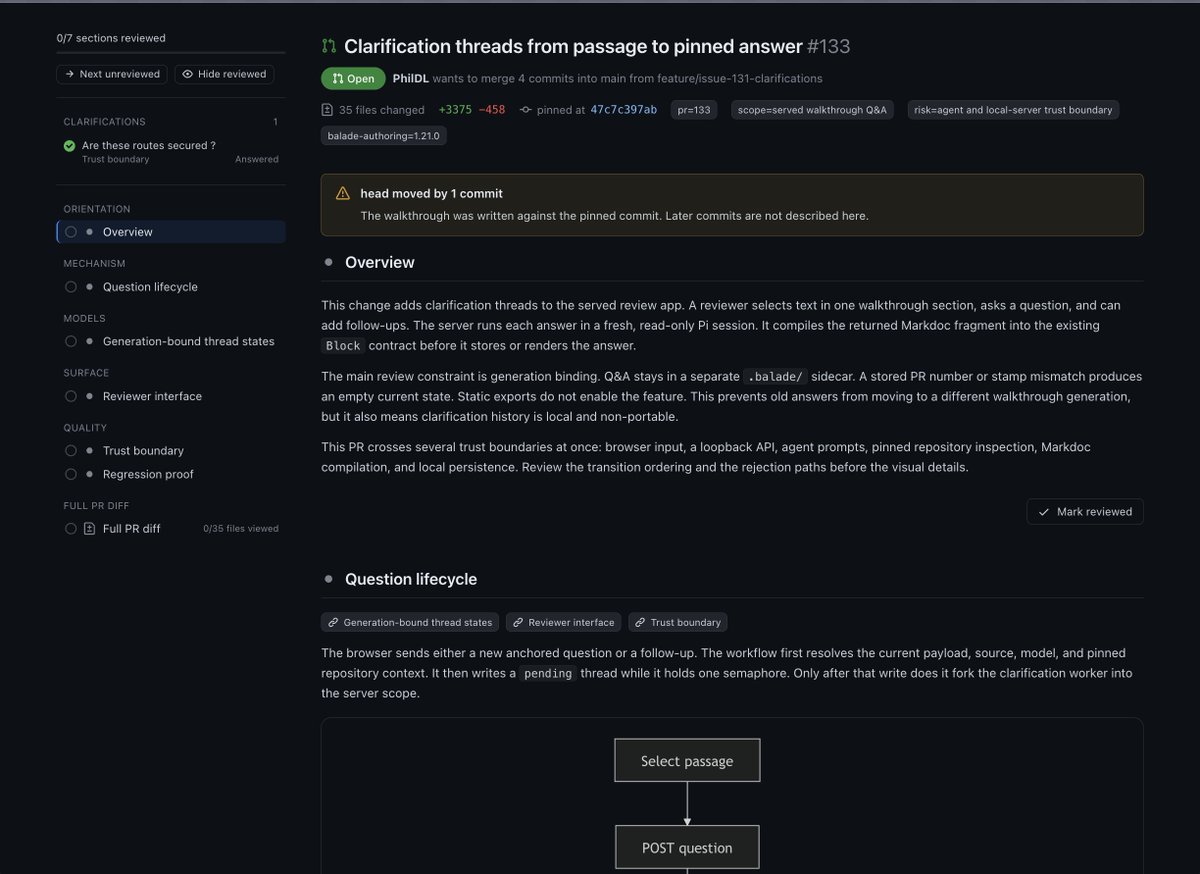Open the Generation-bound thread states section chip

point(411,622)
